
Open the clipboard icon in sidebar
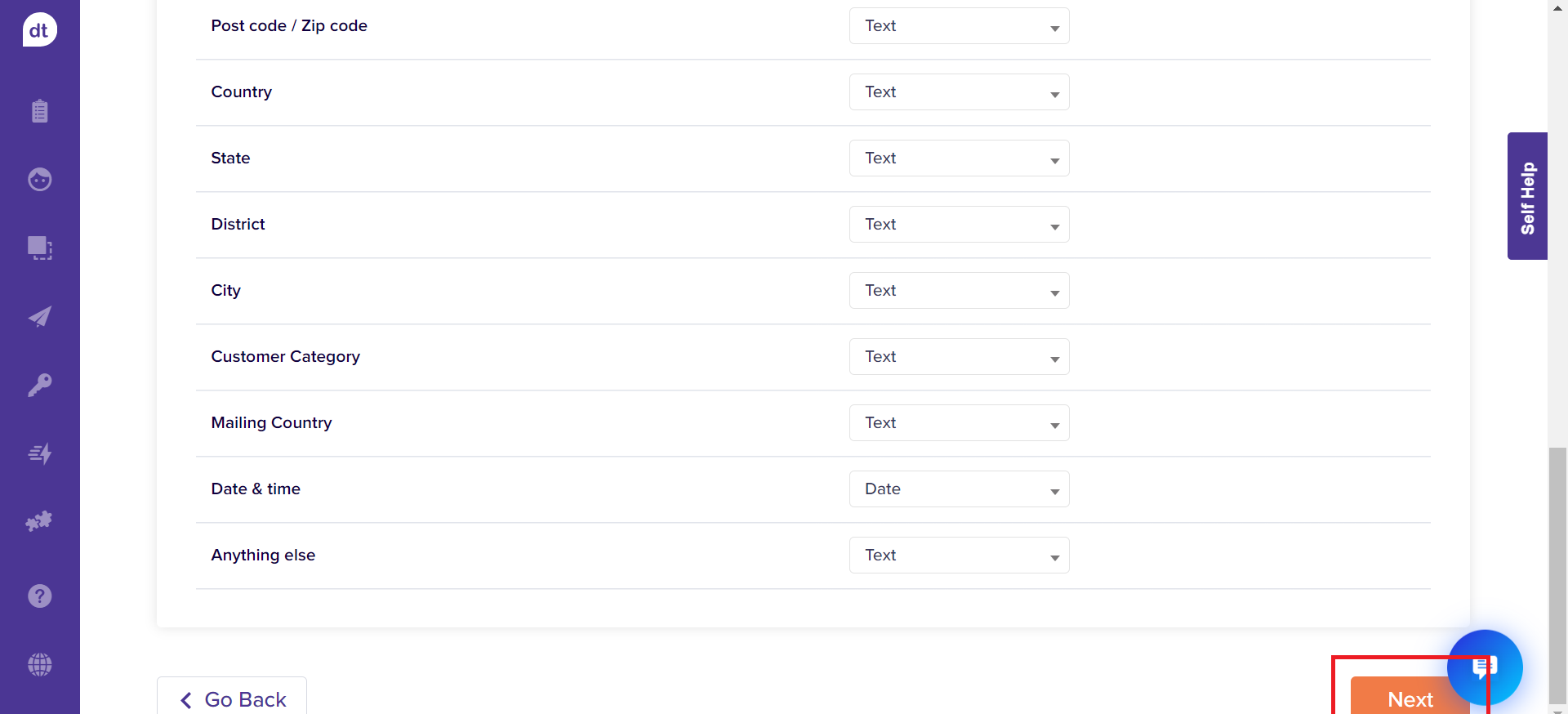click(x=39, y=111)
